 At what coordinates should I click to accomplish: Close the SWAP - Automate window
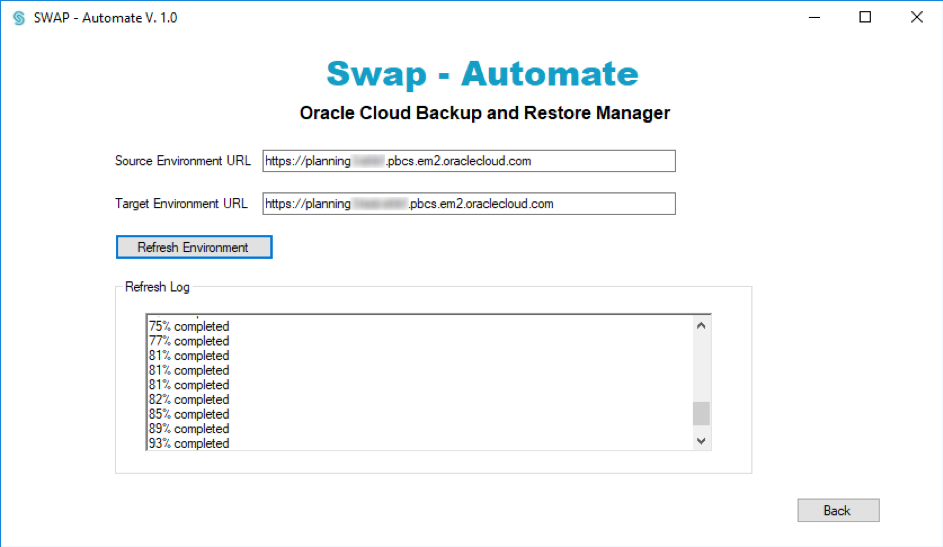click(917, 17)
